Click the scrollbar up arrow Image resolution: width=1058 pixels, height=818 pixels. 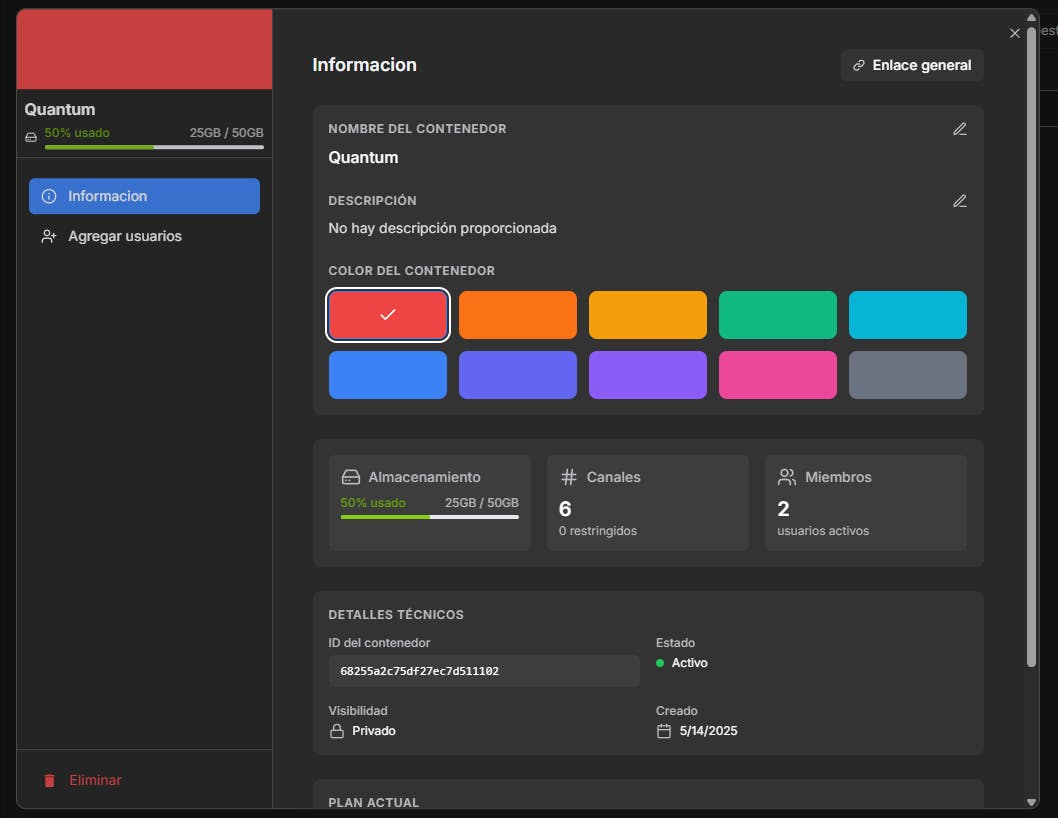click(x=1031, y=17)
